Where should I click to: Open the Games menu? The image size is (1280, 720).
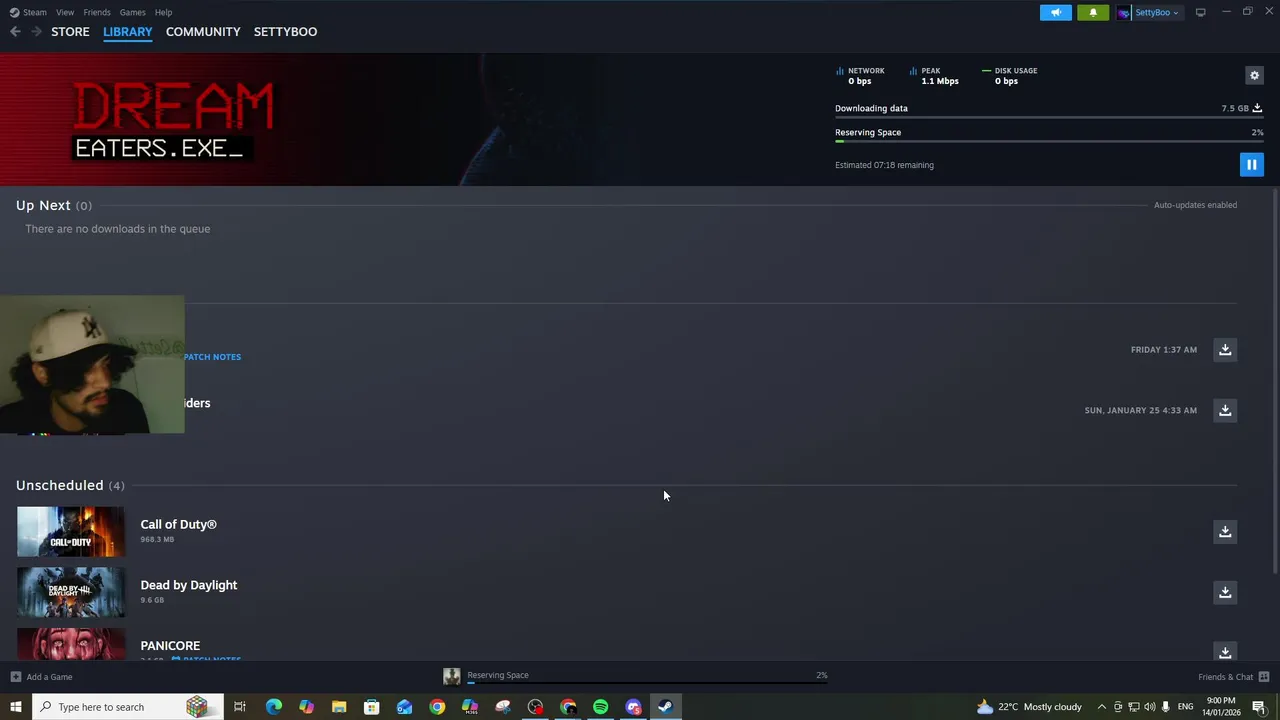tap(133, 12)
